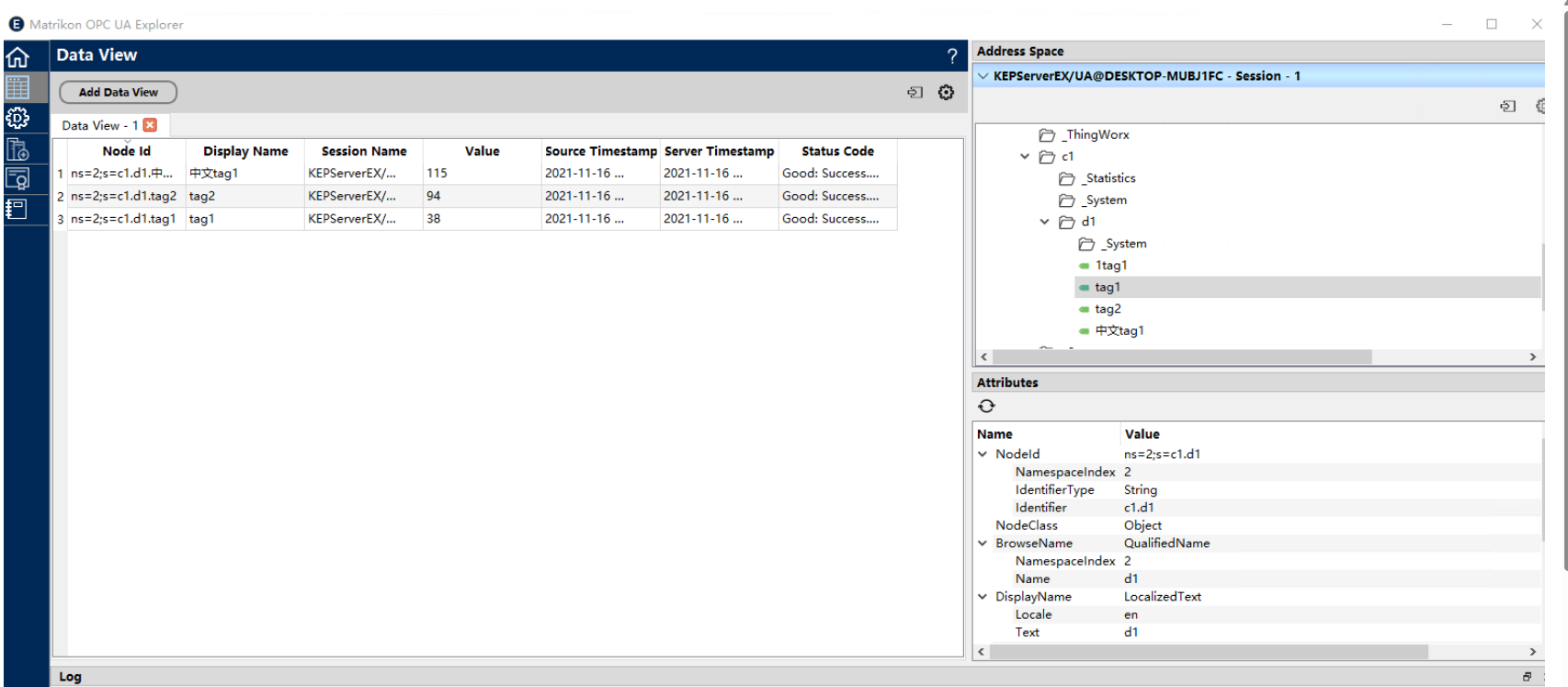Click the left arrow of Address Space scrollbar

(983, 356)
